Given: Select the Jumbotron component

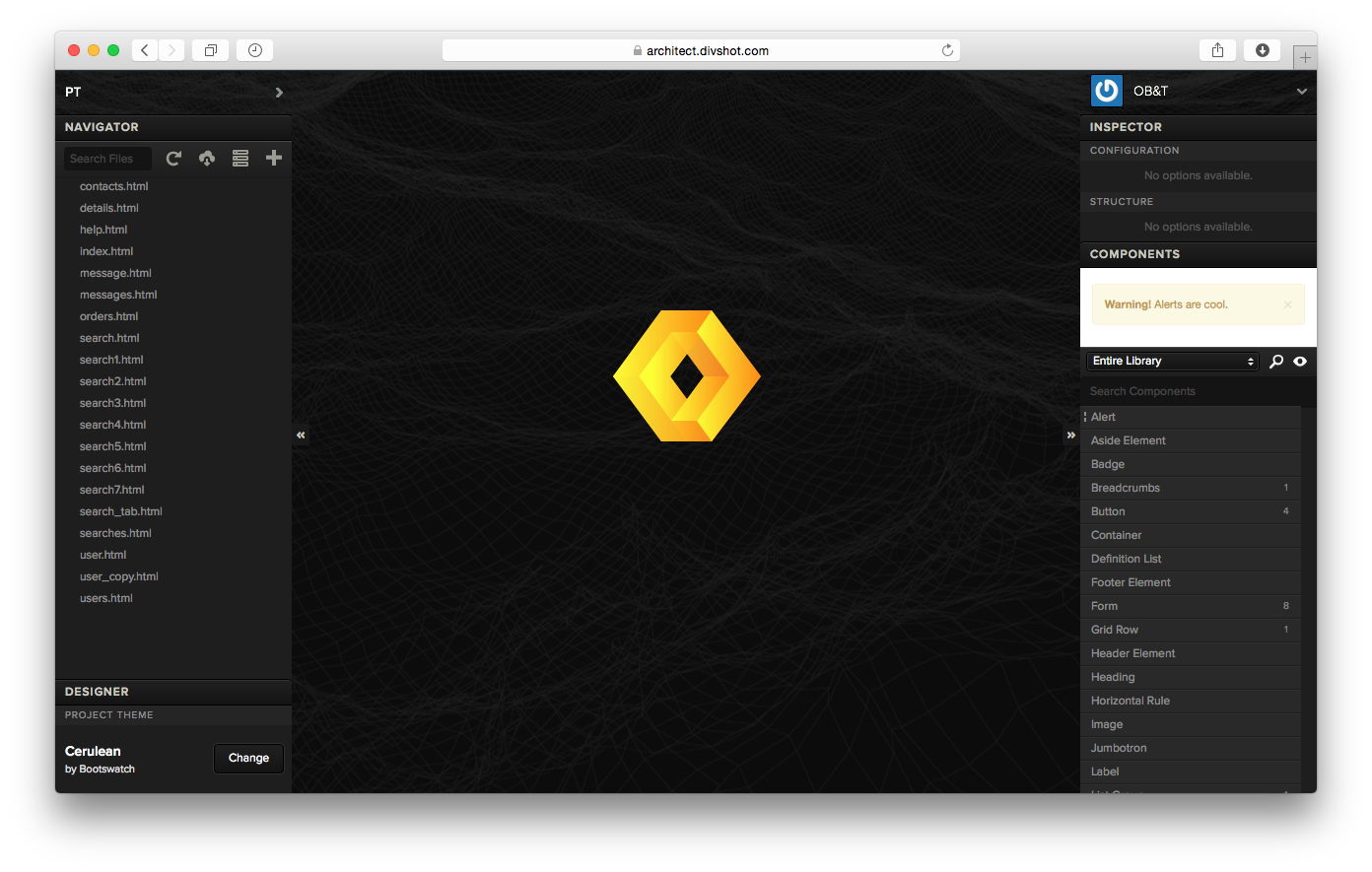Looking at the screenshot, I should click(1119, 748).
